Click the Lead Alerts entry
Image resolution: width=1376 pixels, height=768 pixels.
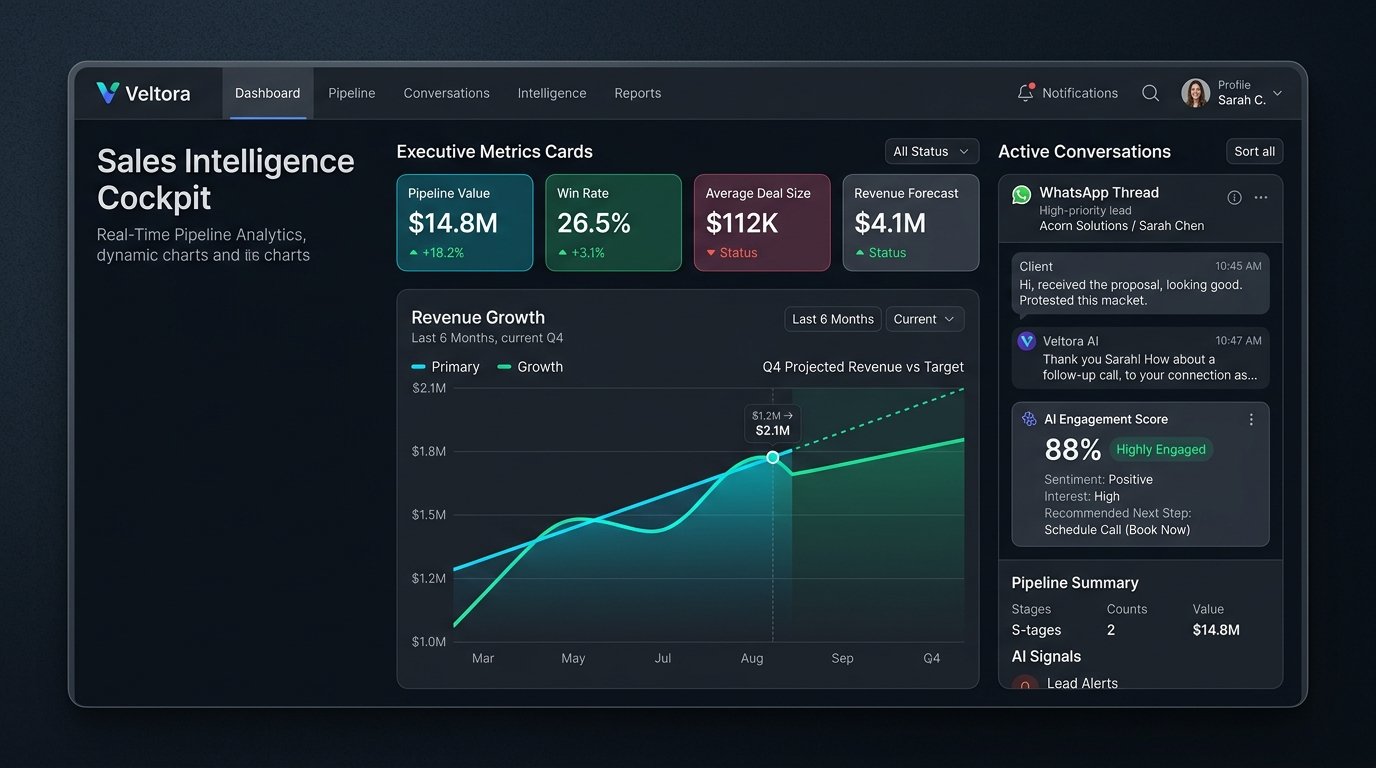point(1082,684)
